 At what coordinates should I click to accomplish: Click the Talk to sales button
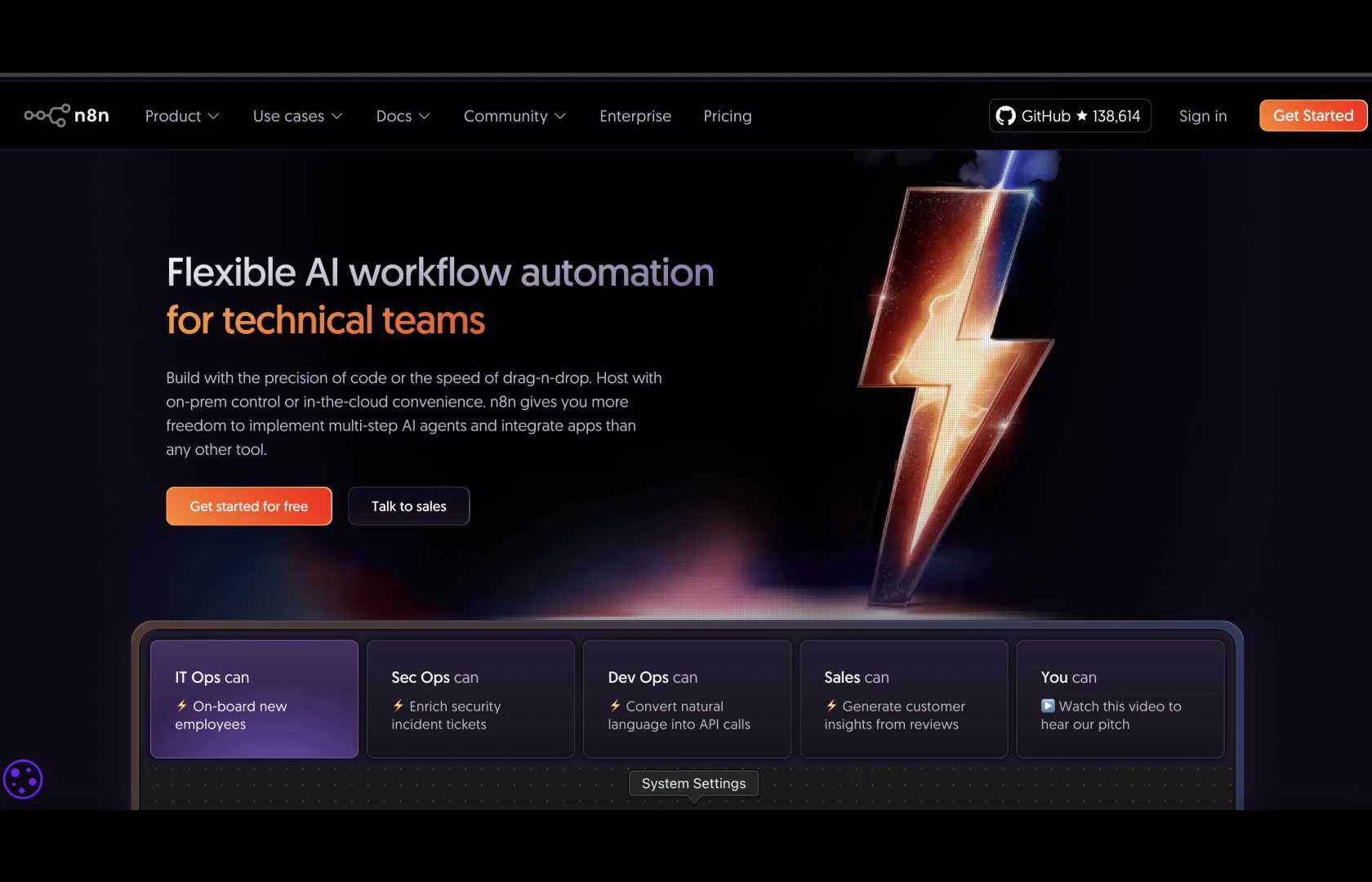point(409,506)
